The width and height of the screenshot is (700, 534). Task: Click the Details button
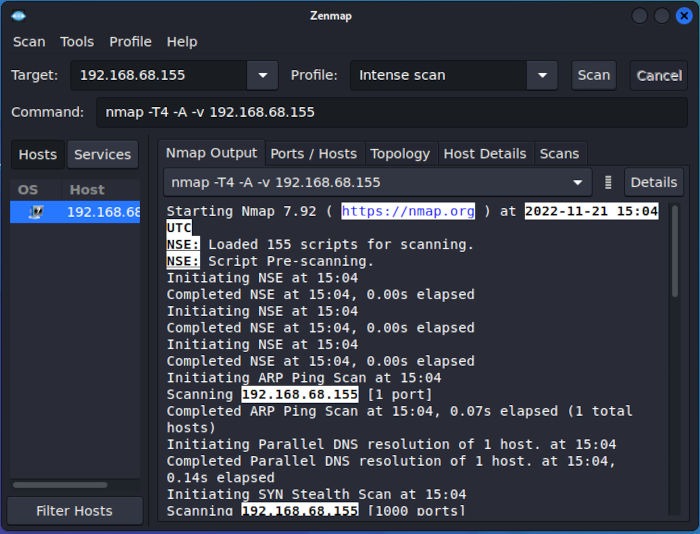[654, 182]
